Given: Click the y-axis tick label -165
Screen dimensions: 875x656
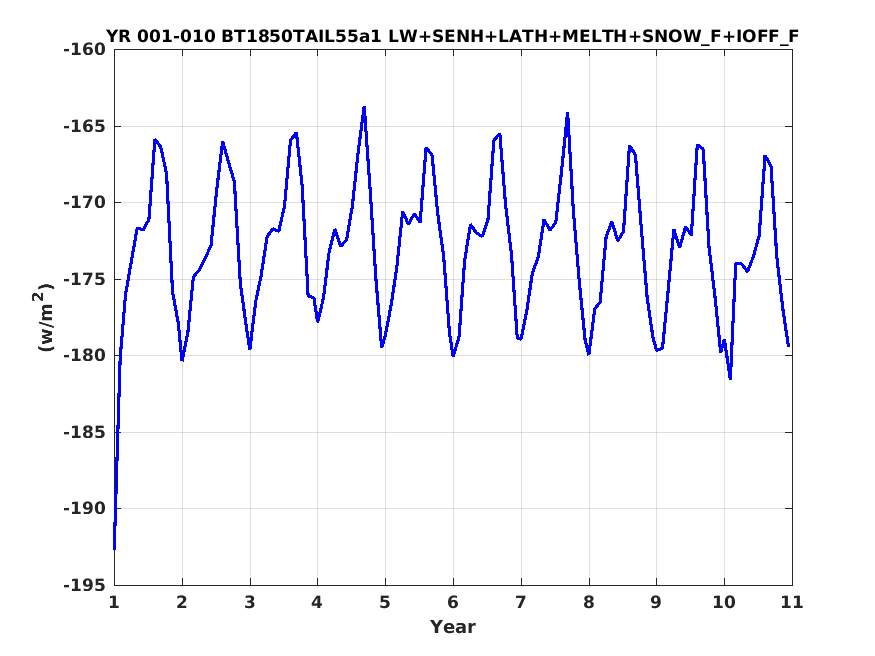Looking at the screenshot, I should [84, 126].
